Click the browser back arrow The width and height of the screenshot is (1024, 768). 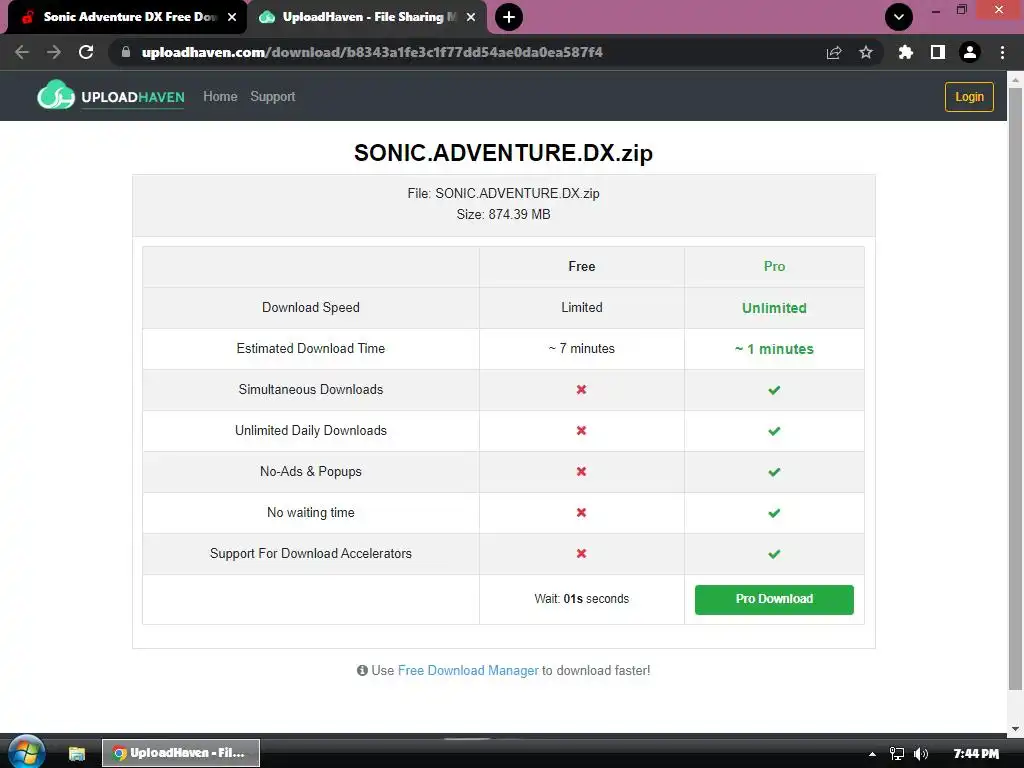pos(22,52)
